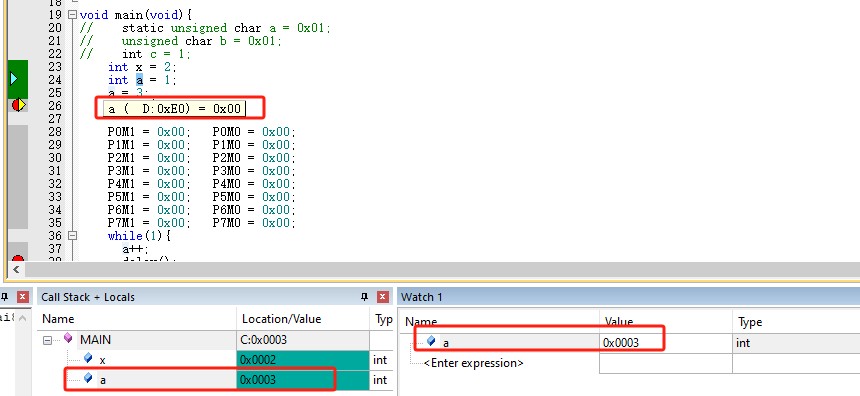860x396 pixels.
Task: Click the 'a++;' statement on line 37
Action: point(135,249)
